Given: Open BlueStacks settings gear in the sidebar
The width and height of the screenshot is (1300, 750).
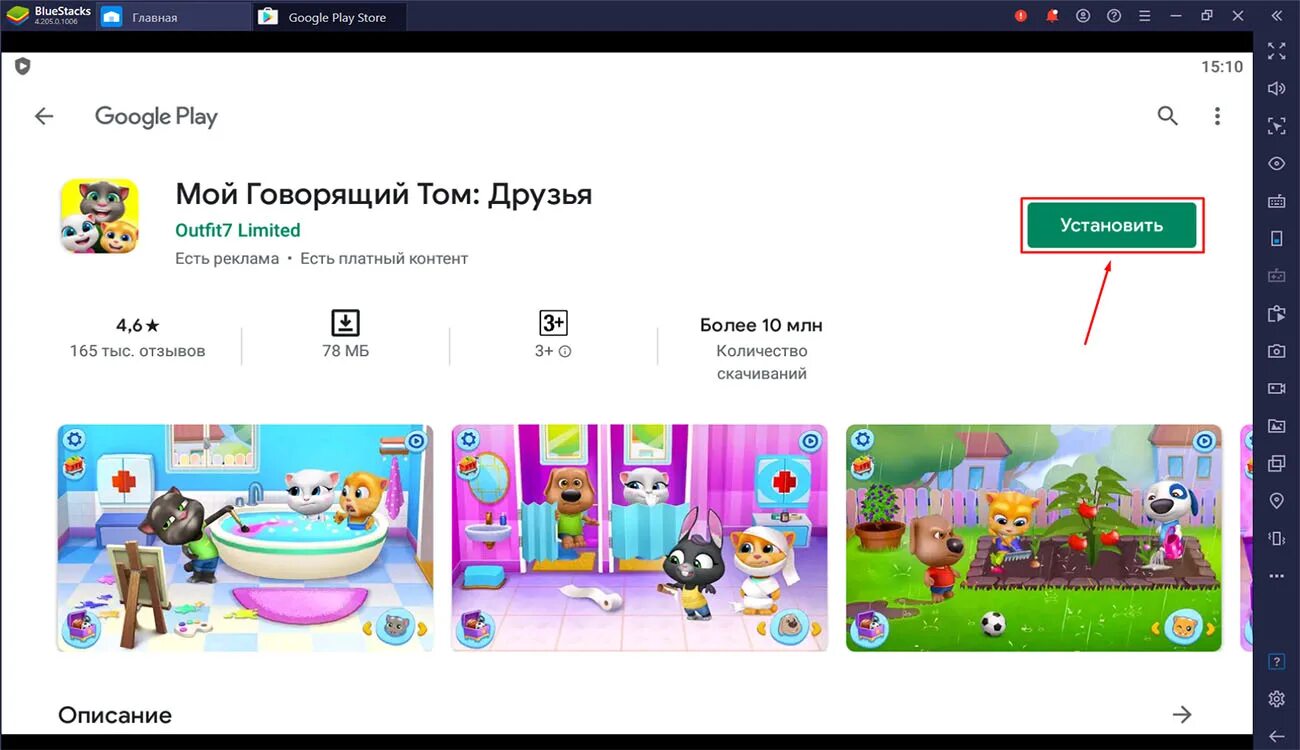Looking at the screenshot, I should 1276,699.
